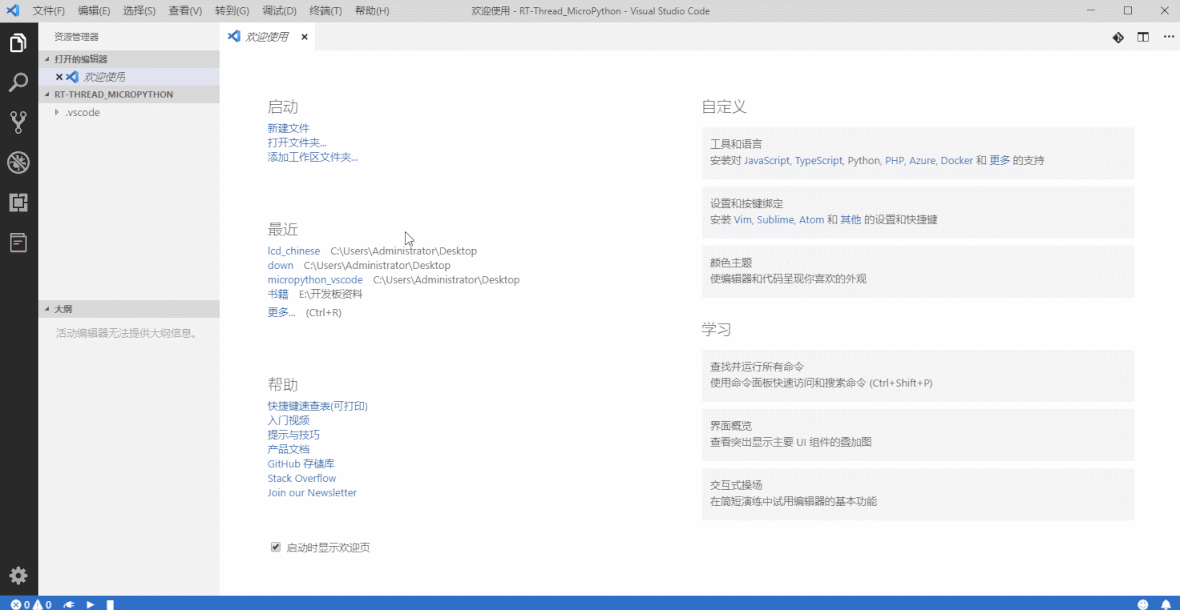Screen dimensions: 1180x610
Task: Click the plug connect icon in status bar
Action: (x=70, y=604)
